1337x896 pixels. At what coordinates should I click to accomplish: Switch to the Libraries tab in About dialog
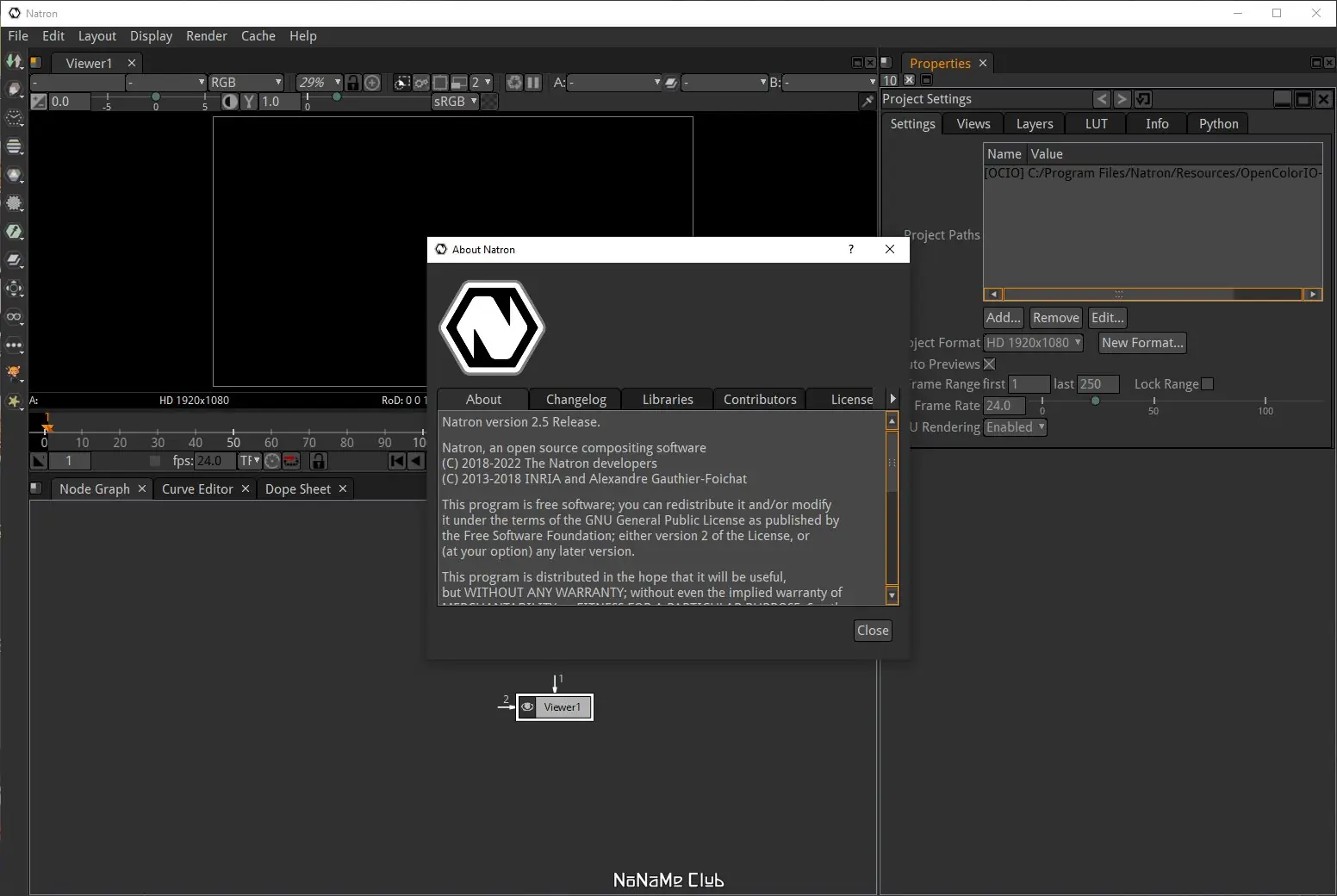[668, 400]
